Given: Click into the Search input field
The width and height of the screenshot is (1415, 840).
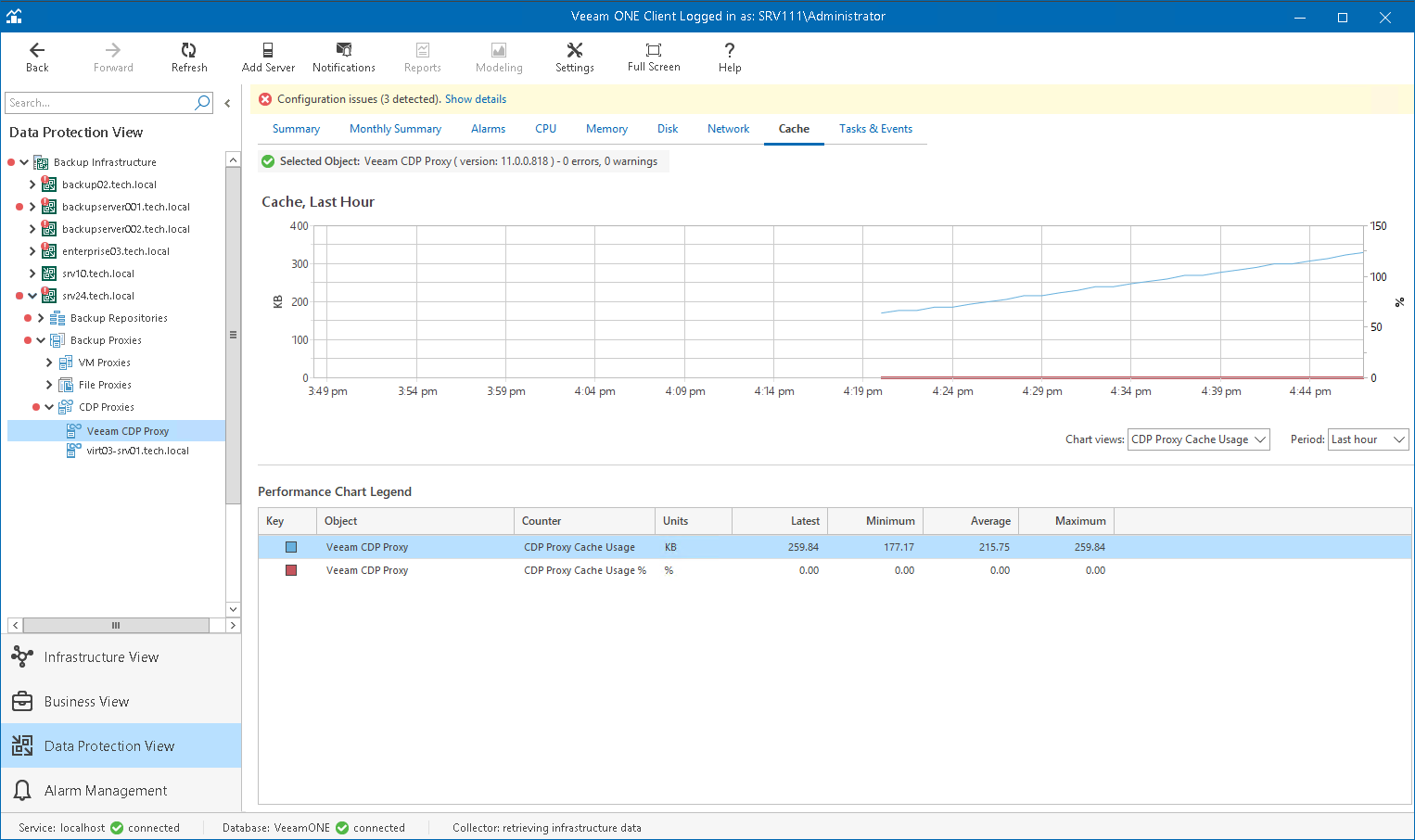Looking at the screenshot, I should pyautogui.click(x=98, y=103).
